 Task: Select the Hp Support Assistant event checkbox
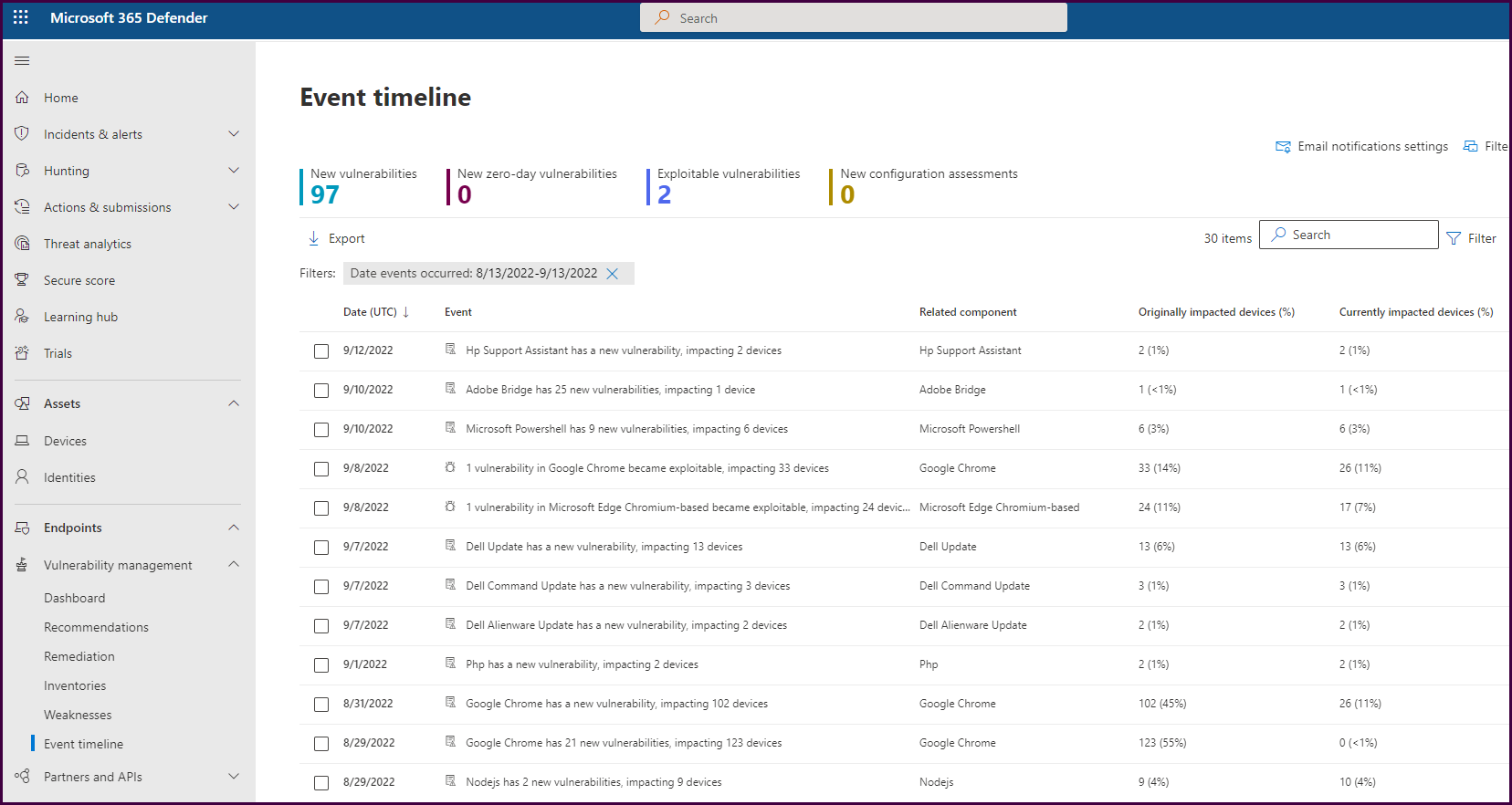click(321, 351)
